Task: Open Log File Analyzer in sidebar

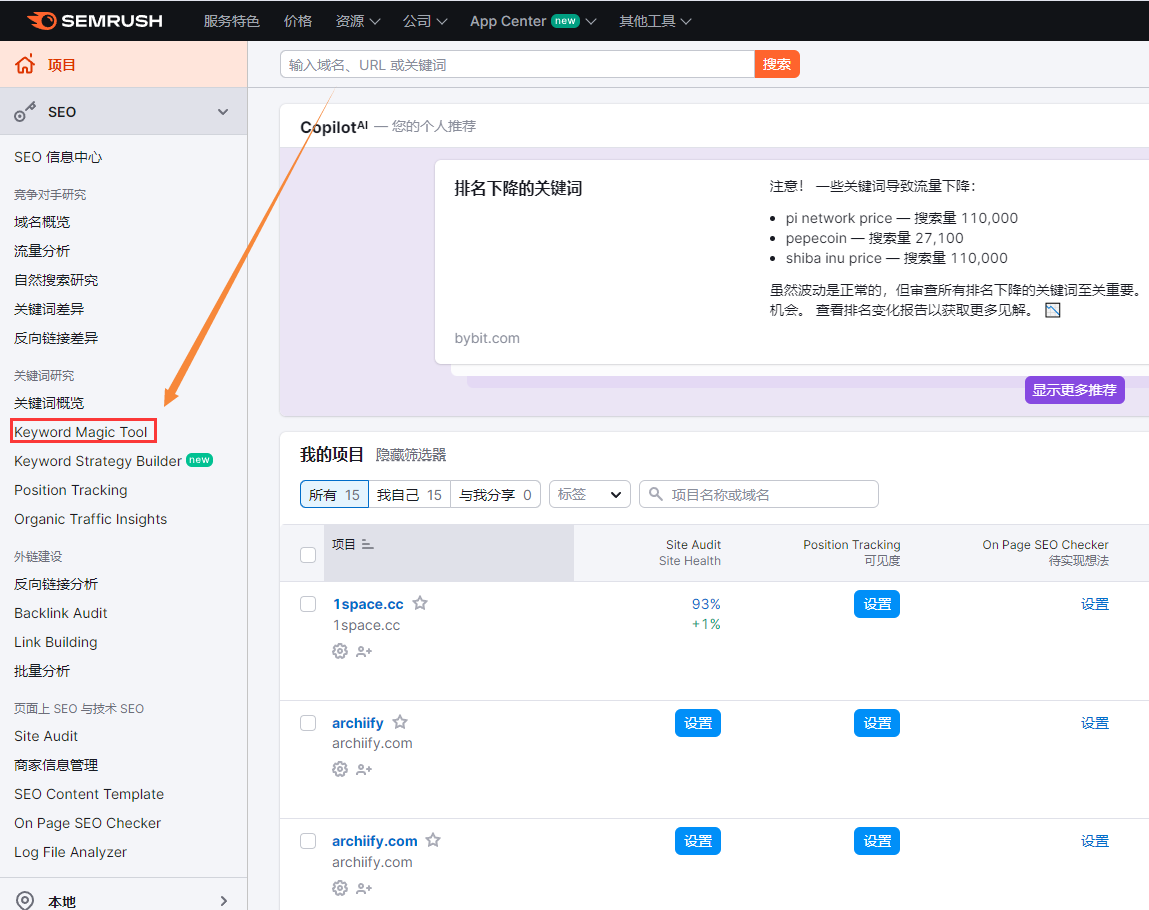Action: (70, 851)
